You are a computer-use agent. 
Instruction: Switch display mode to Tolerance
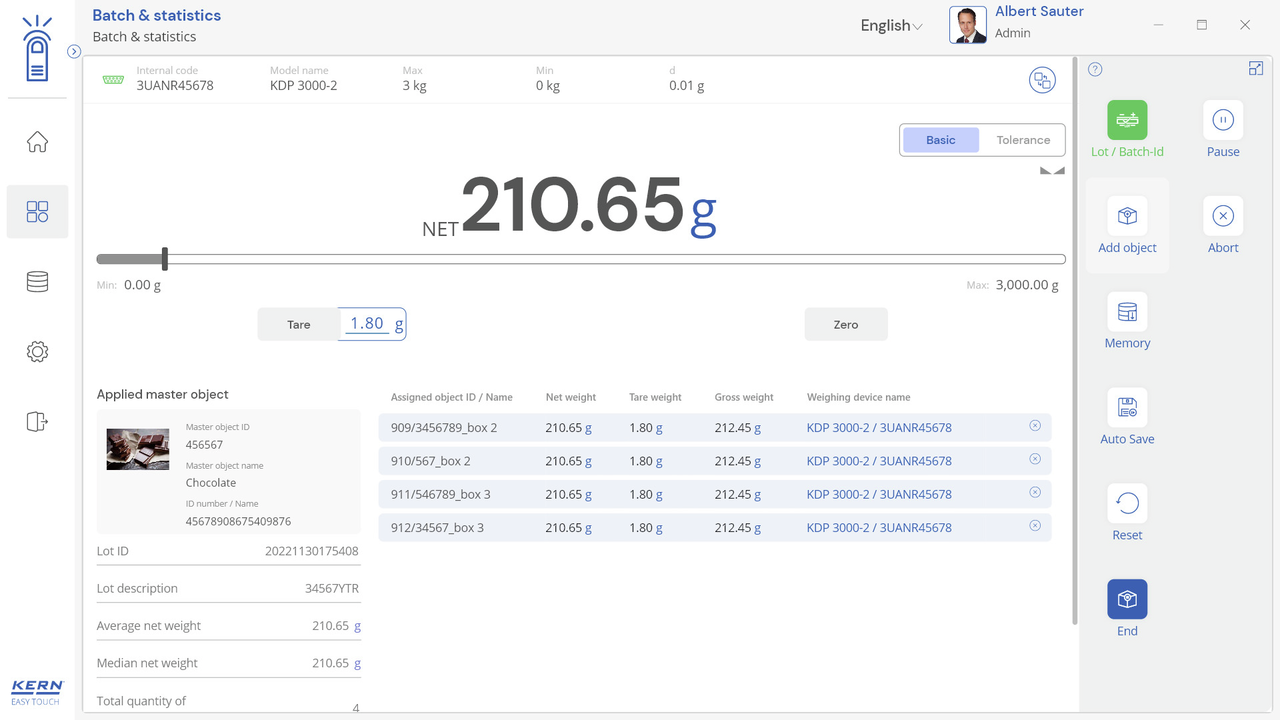click(x=1023, y=140)
